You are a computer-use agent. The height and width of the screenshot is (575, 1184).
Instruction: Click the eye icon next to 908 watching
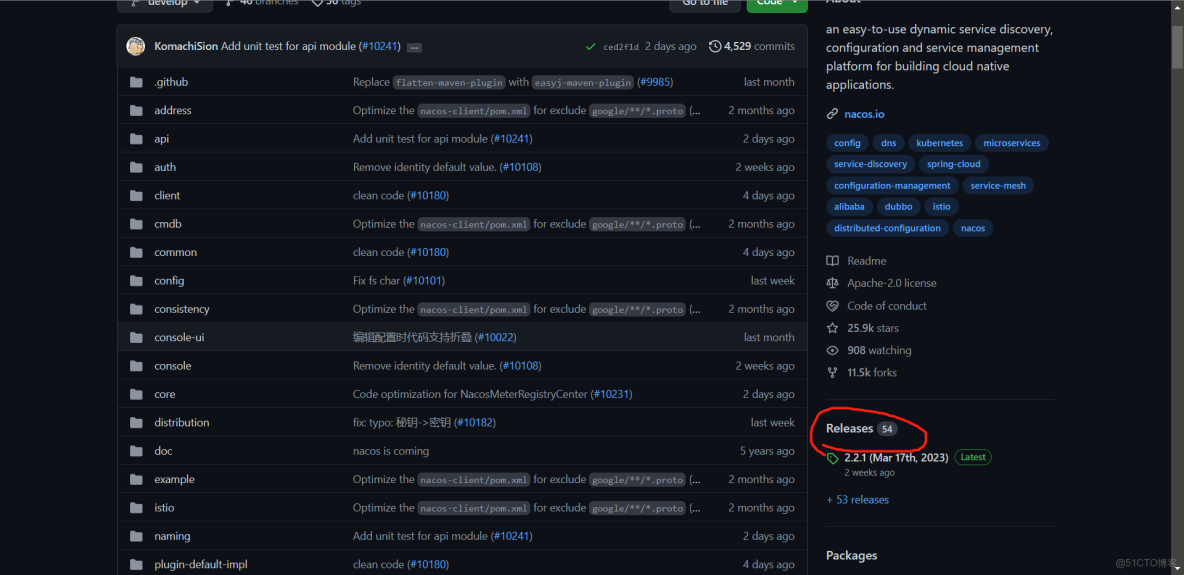tap(832, 351)
